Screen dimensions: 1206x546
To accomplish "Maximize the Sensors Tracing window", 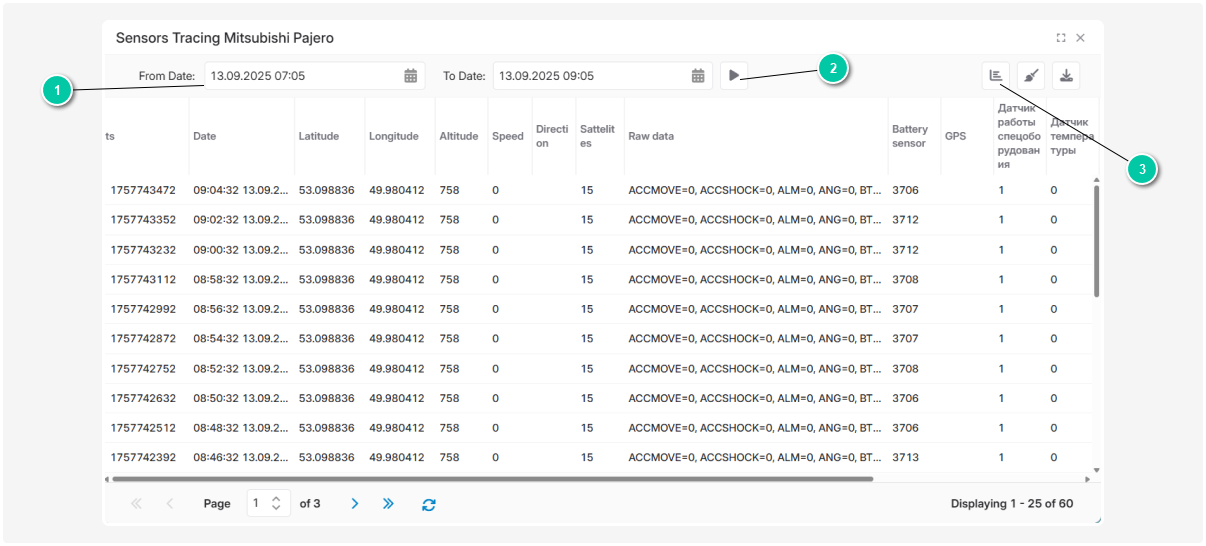I will click(x=1061, y=38).
